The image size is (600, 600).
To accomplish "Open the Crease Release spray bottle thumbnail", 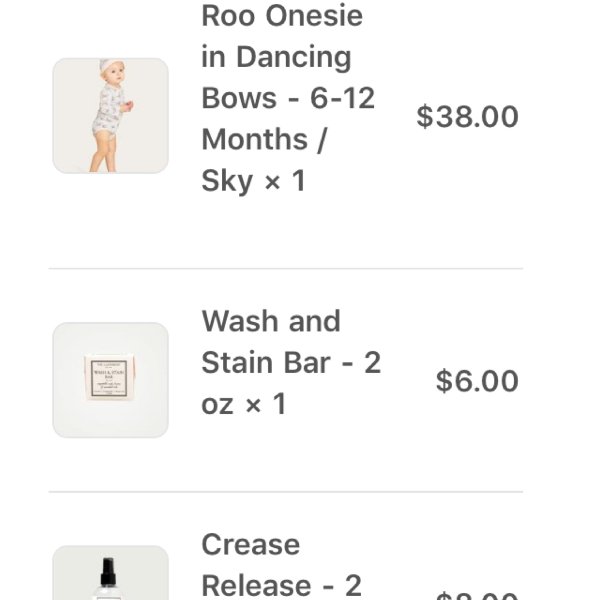I will 111,573.
